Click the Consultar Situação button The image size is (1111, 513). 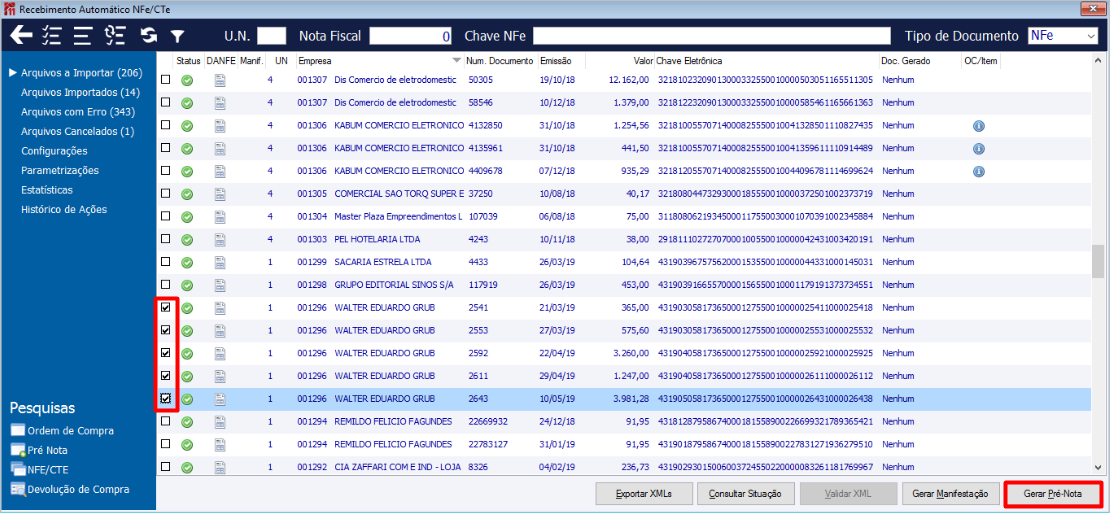click(x=745, y=493)
